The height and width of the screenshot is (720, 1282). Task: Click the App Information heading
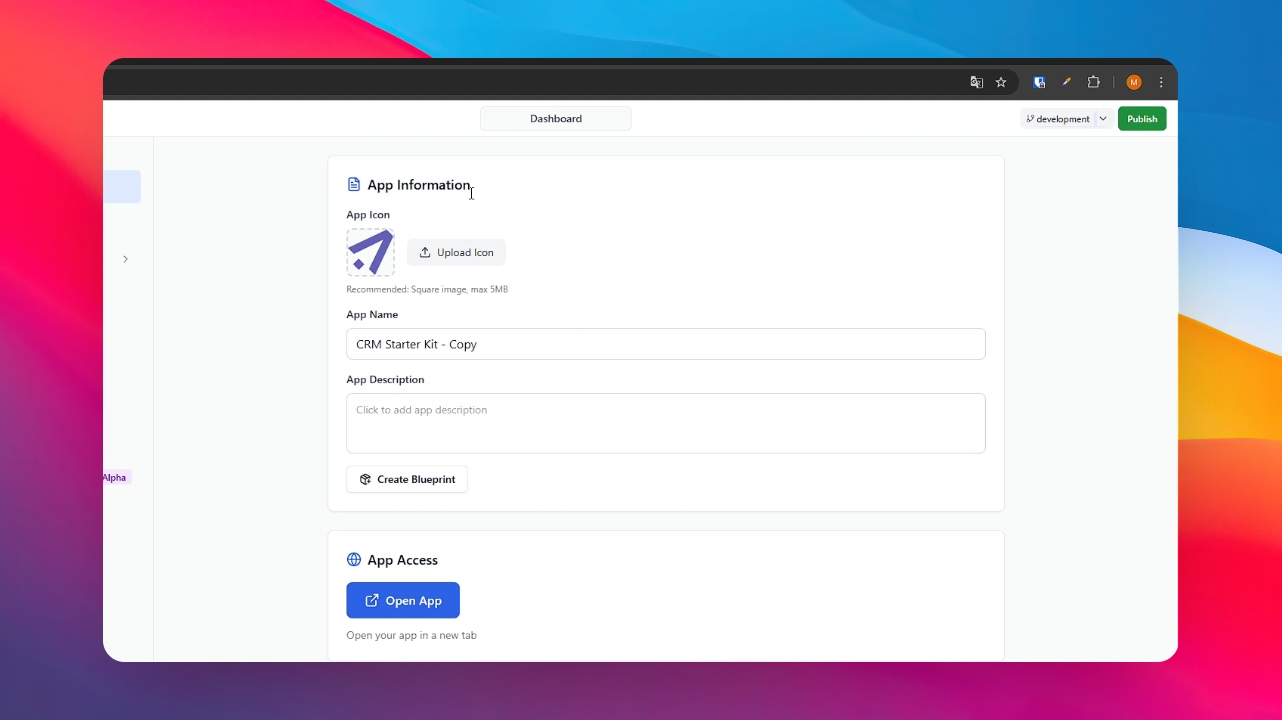pos(419,185)
